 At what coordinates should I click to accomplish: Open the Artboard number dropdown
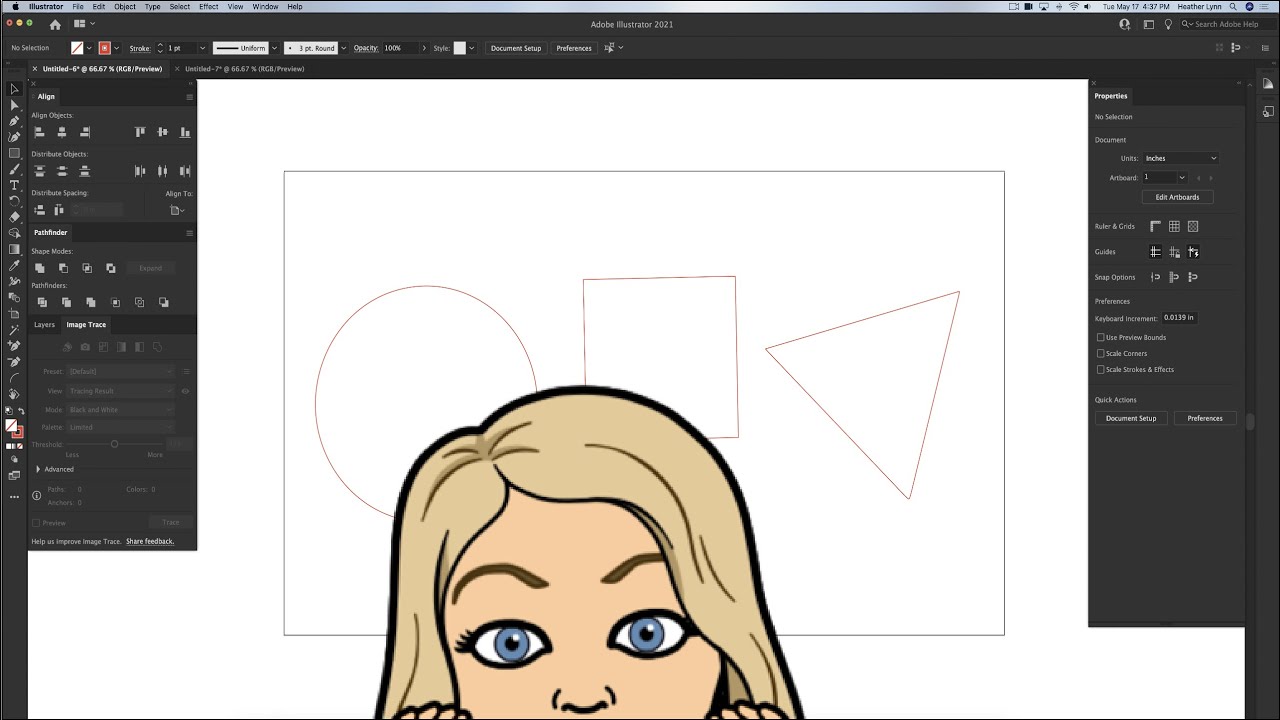1181,177
